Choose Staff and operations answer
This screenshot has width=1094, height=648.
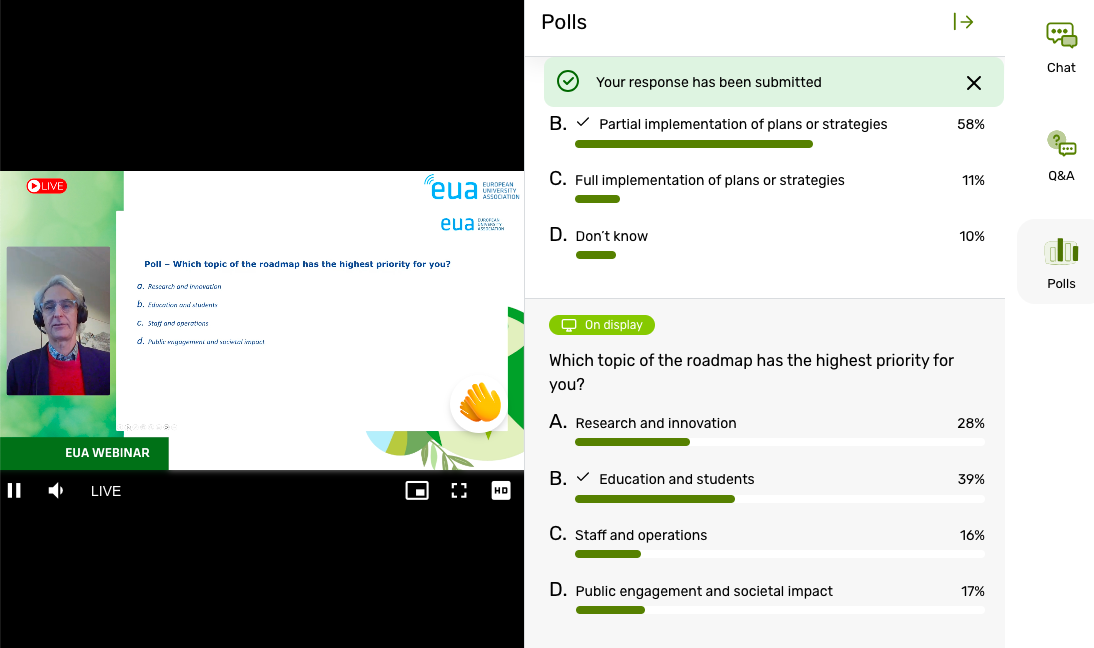(x=767, y=542)
